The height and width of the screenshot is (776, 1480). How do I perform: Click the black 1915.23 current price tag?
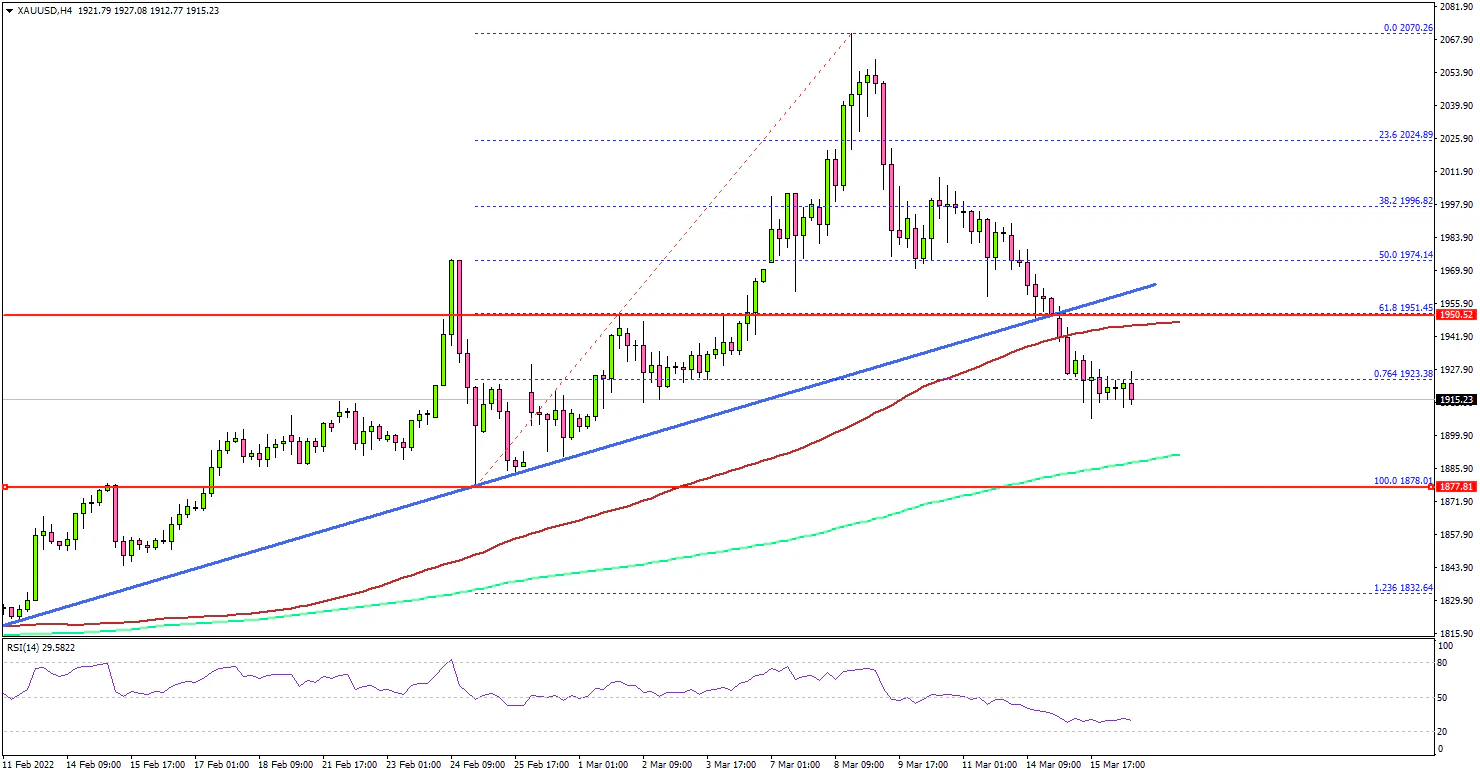[1456, 400]
